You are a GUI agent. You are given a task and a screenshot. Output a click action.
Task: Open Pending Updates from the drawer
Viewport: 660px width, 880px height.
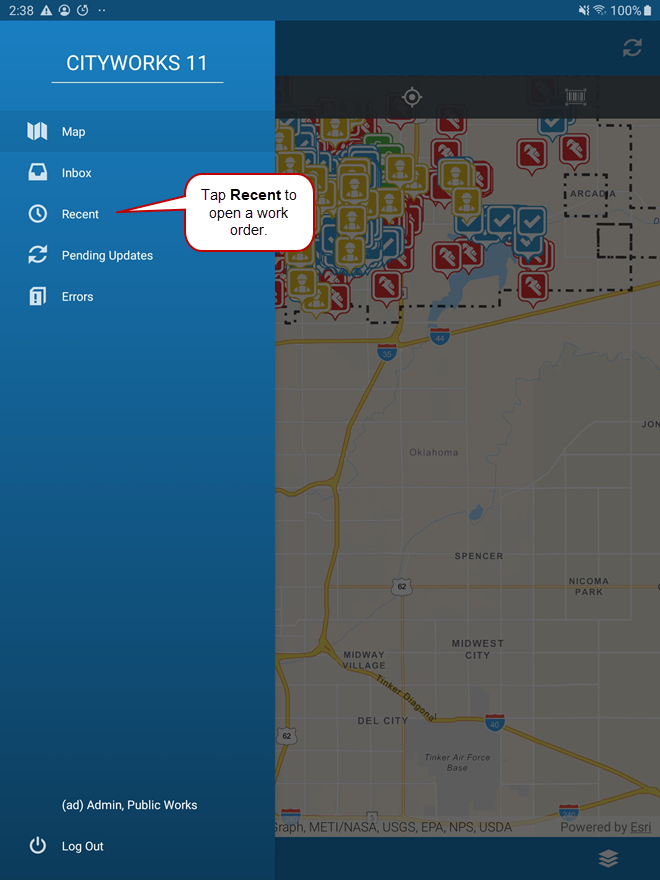coord(107,256)
